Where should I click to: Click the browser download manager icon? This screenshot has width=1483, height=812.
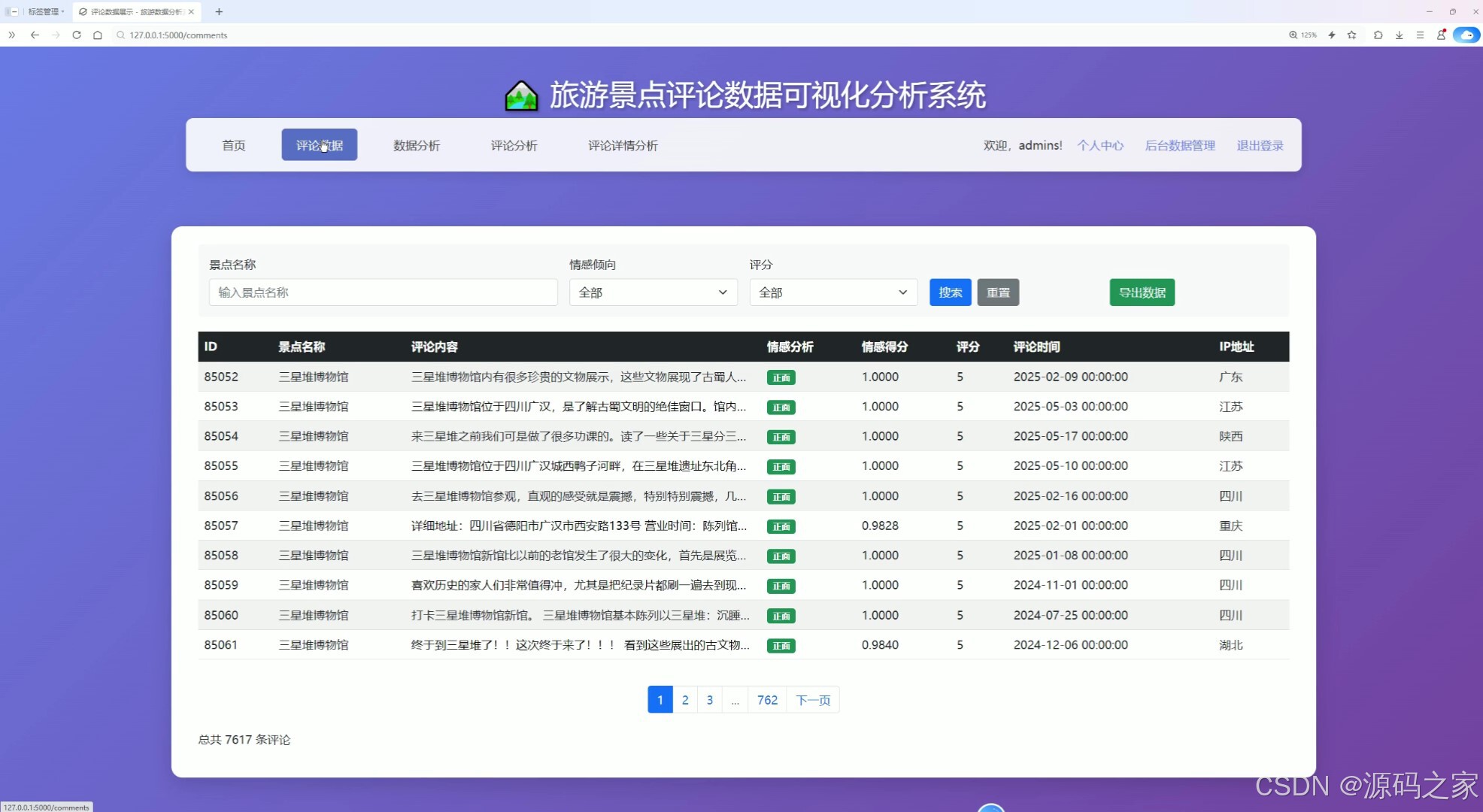[1399, 35]
